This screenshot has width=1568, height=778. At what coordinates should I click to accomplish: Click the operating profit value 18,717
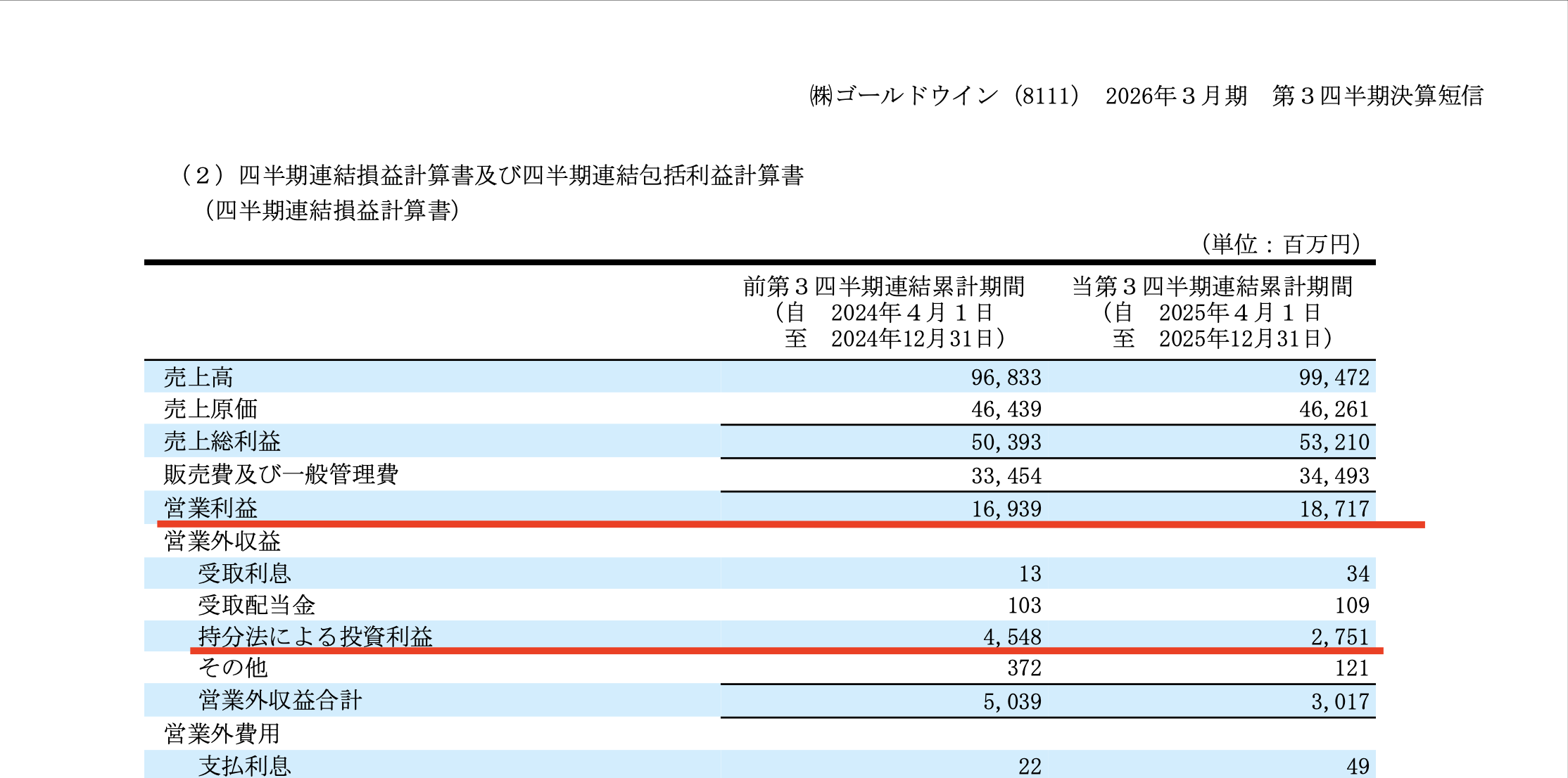point(1334,509)
